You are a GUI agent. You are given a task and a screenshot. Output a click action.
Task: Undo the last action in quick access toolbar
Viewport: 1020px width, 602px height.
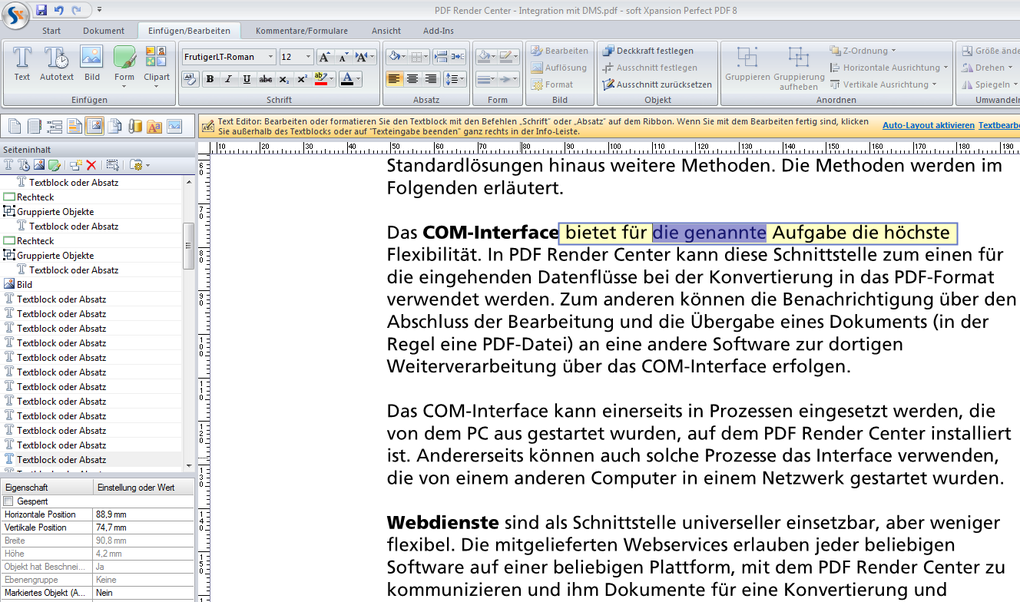(59, 10)
